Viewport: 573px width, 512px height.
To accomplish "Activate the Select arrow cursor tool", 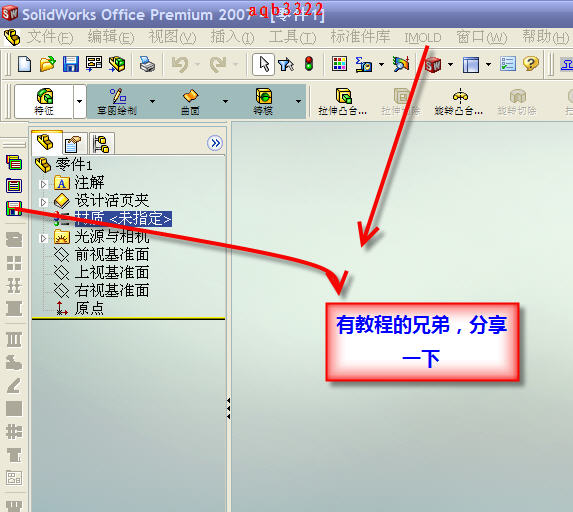I will (x=263, y=64).
